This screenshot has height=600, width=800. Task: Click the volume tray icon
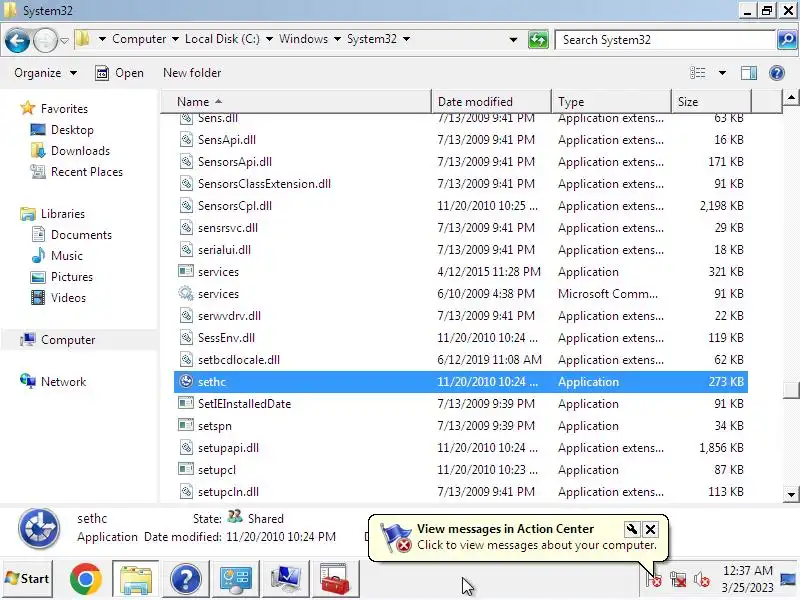702,580
